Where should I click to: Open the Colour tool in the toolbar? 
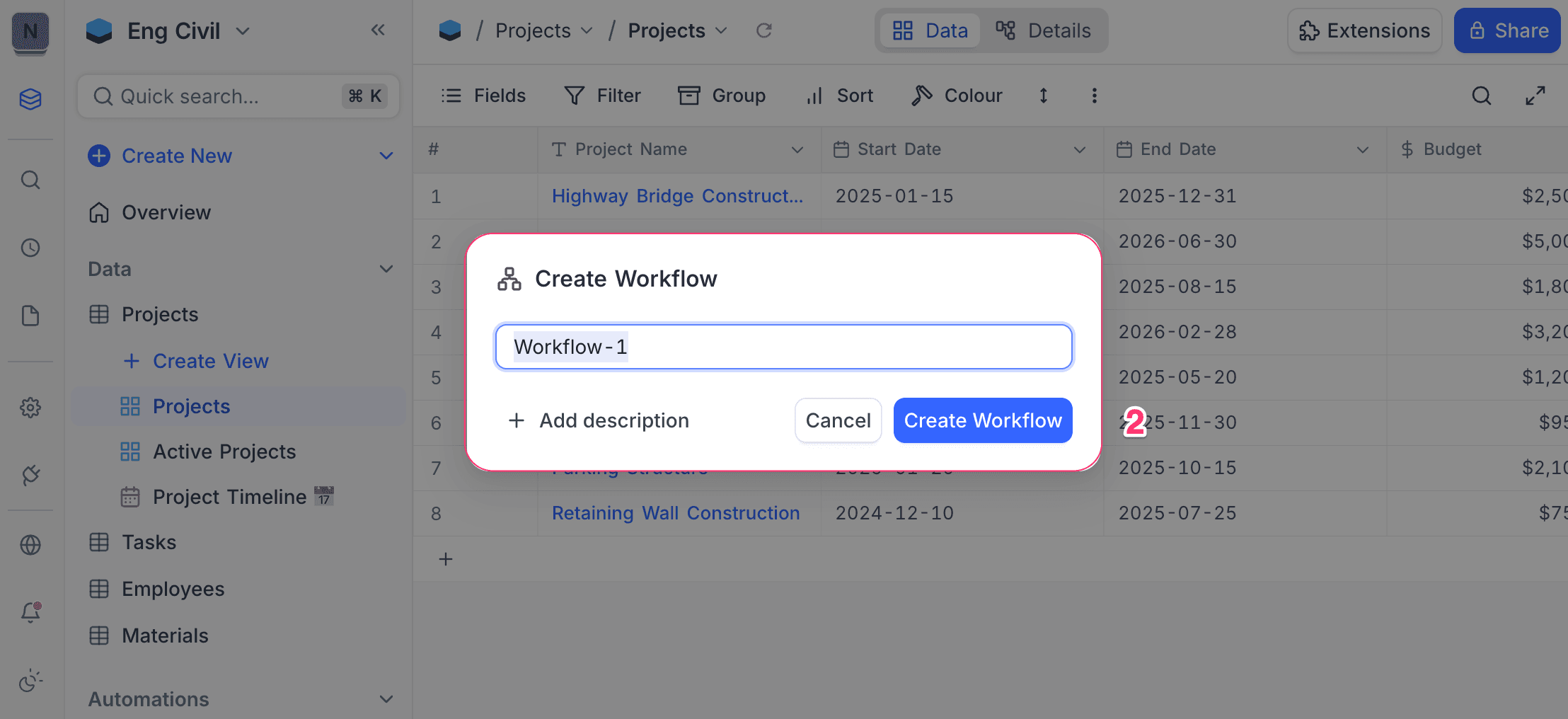pos(957,96)
